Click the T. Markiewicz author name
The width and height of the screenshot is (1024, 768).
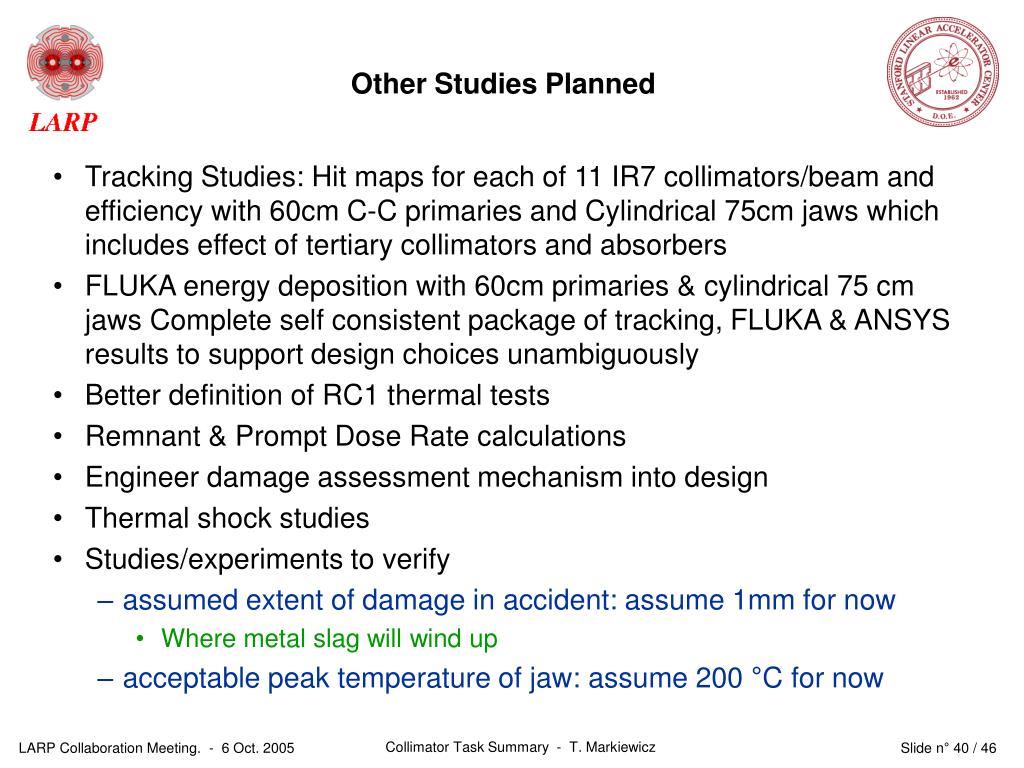click(x=612, y=747)
